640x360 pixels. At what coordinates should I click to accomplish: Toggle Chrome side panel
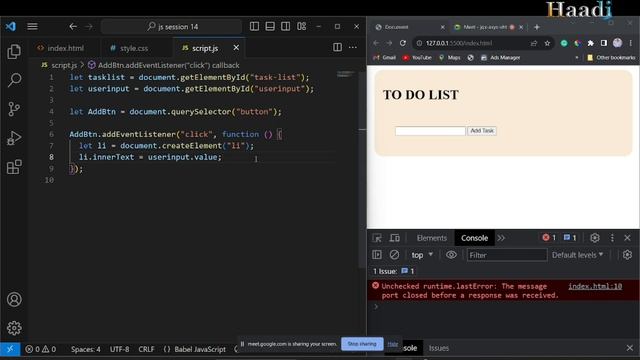pos(604,43)
